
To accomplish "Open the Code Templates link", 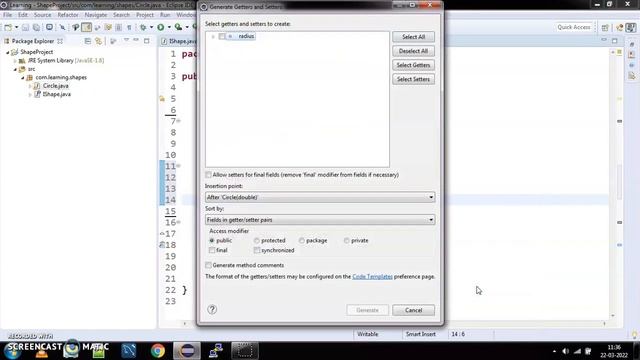I will 372,277.
